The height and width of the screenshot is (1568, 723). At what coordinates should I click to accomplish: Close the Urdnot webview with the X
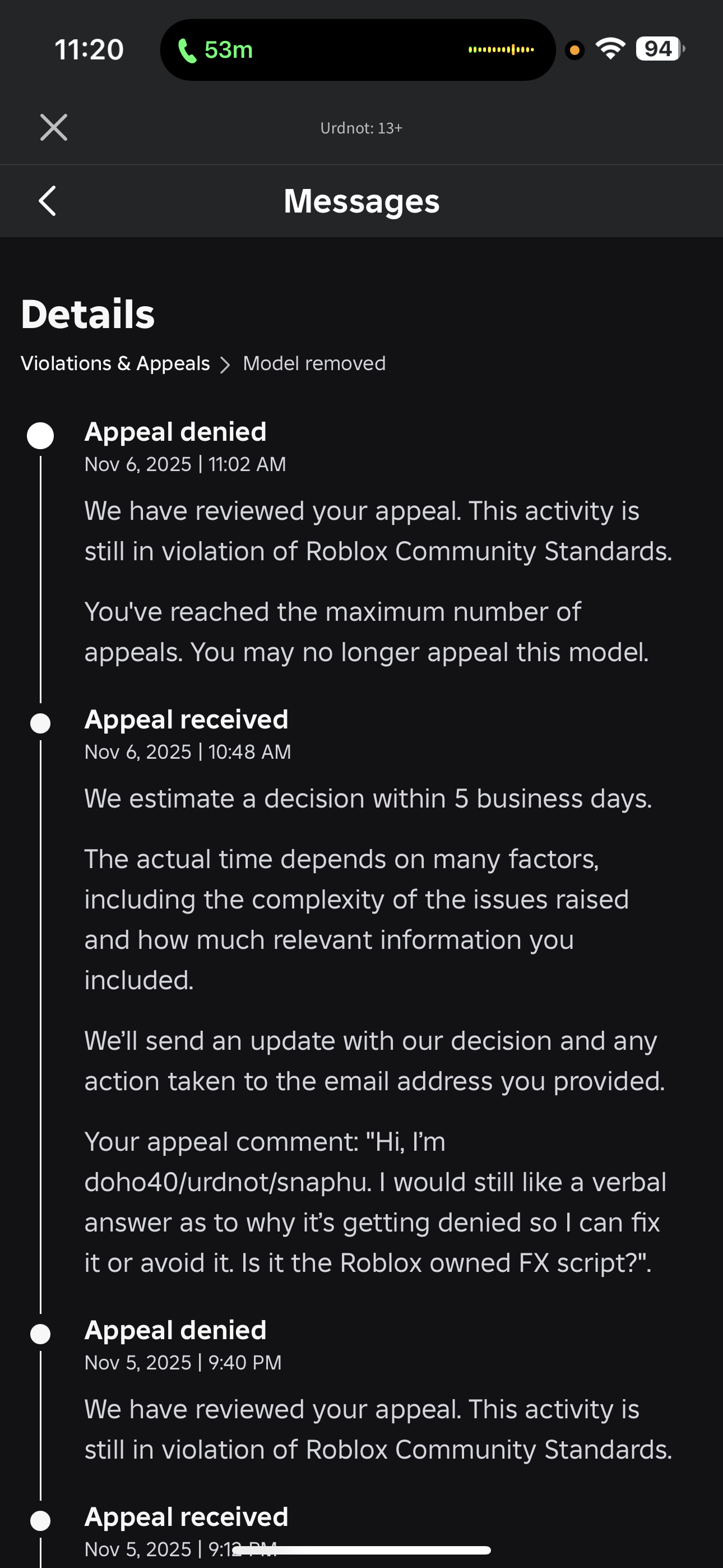tap(54, 127)
